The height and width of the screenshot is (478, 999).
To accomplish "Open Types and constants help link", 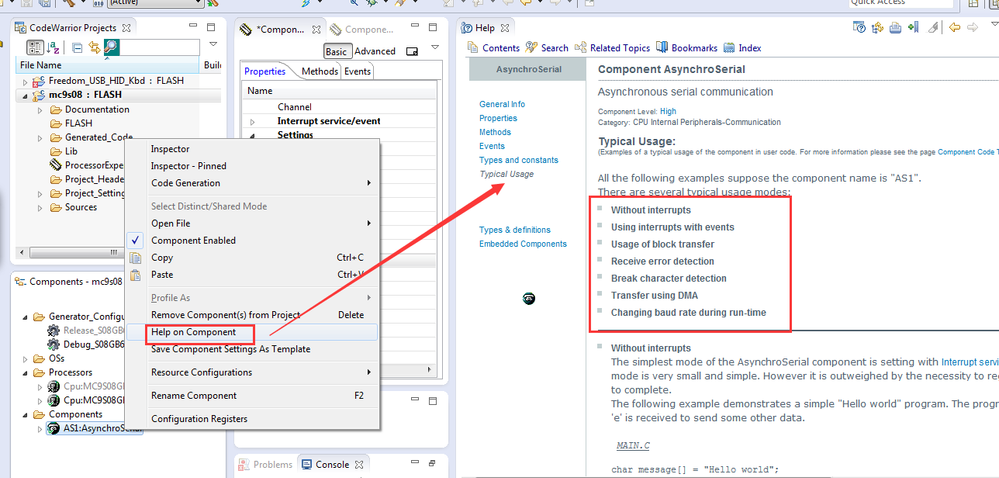I will pos(519,160).
